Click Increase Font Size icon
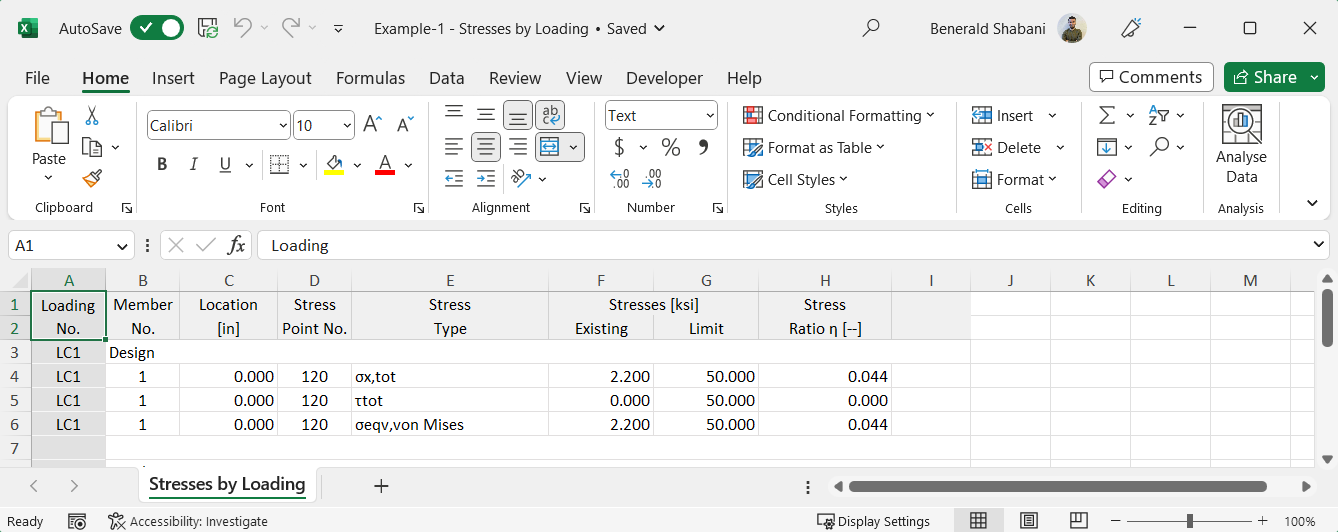The width and height of the screenshot is (1338, 532). click(x=372, y=125)
